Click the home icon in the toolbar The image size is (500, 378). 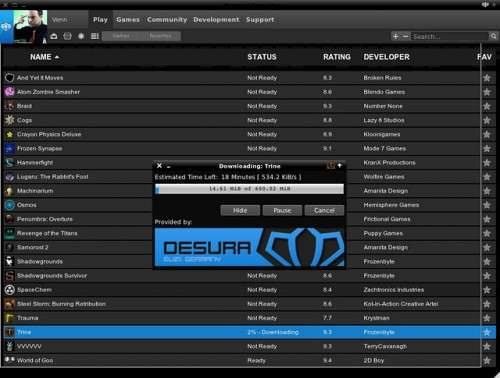[54, 36]
